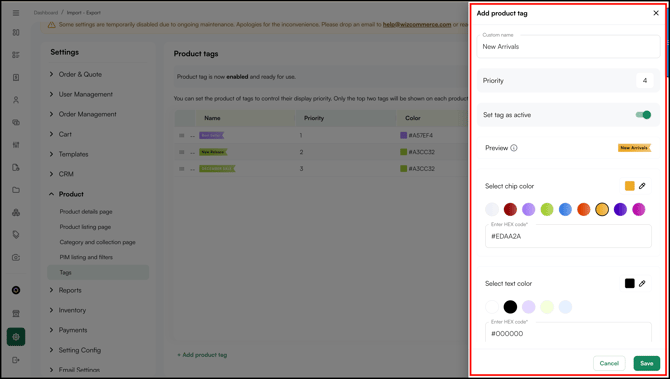Pick the purple chip color swatch
Screen dimensions: 670x379
(x=529, y=209)
